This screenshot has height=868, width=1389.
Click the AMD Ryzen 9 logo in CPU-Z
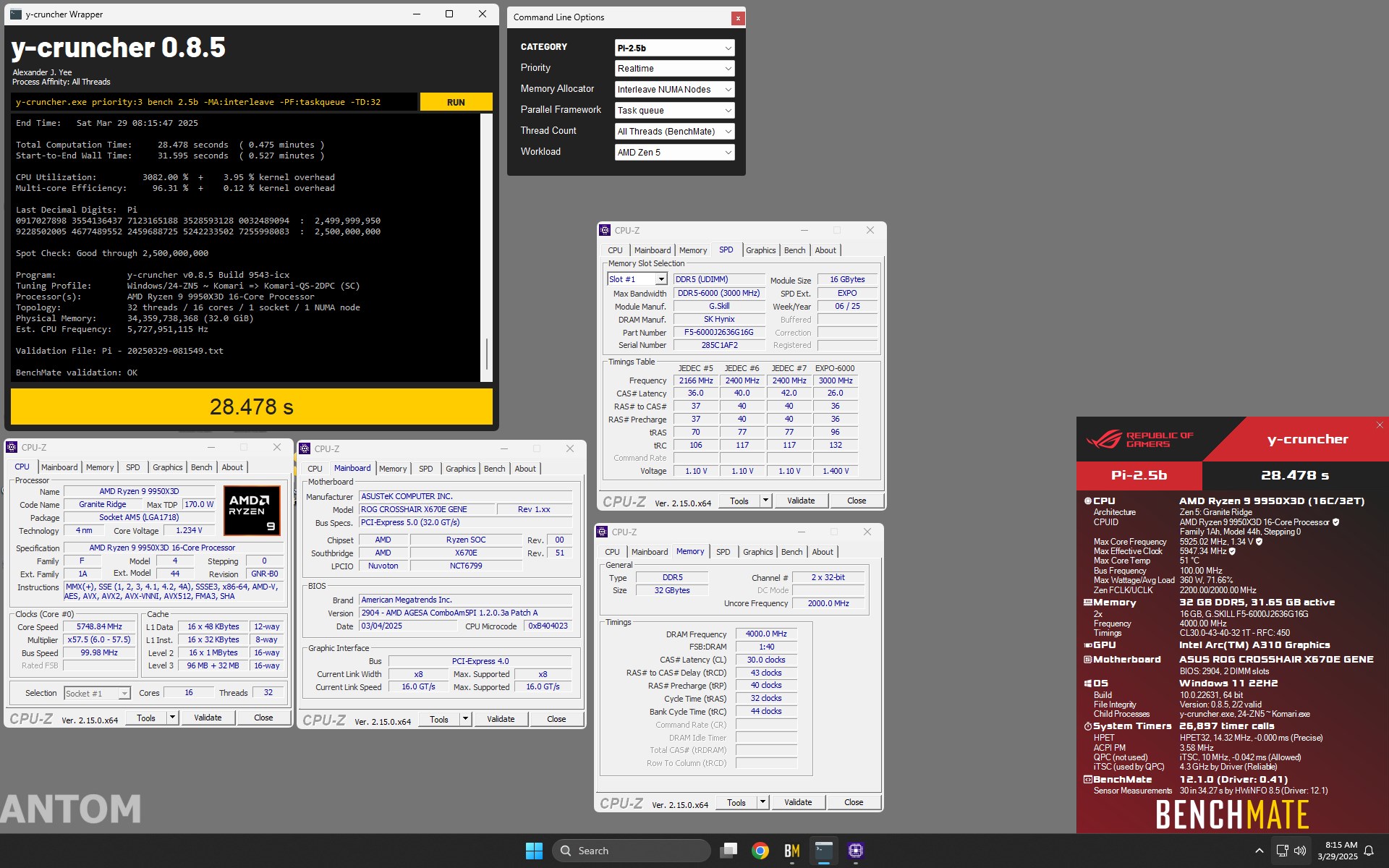[252, 511]
